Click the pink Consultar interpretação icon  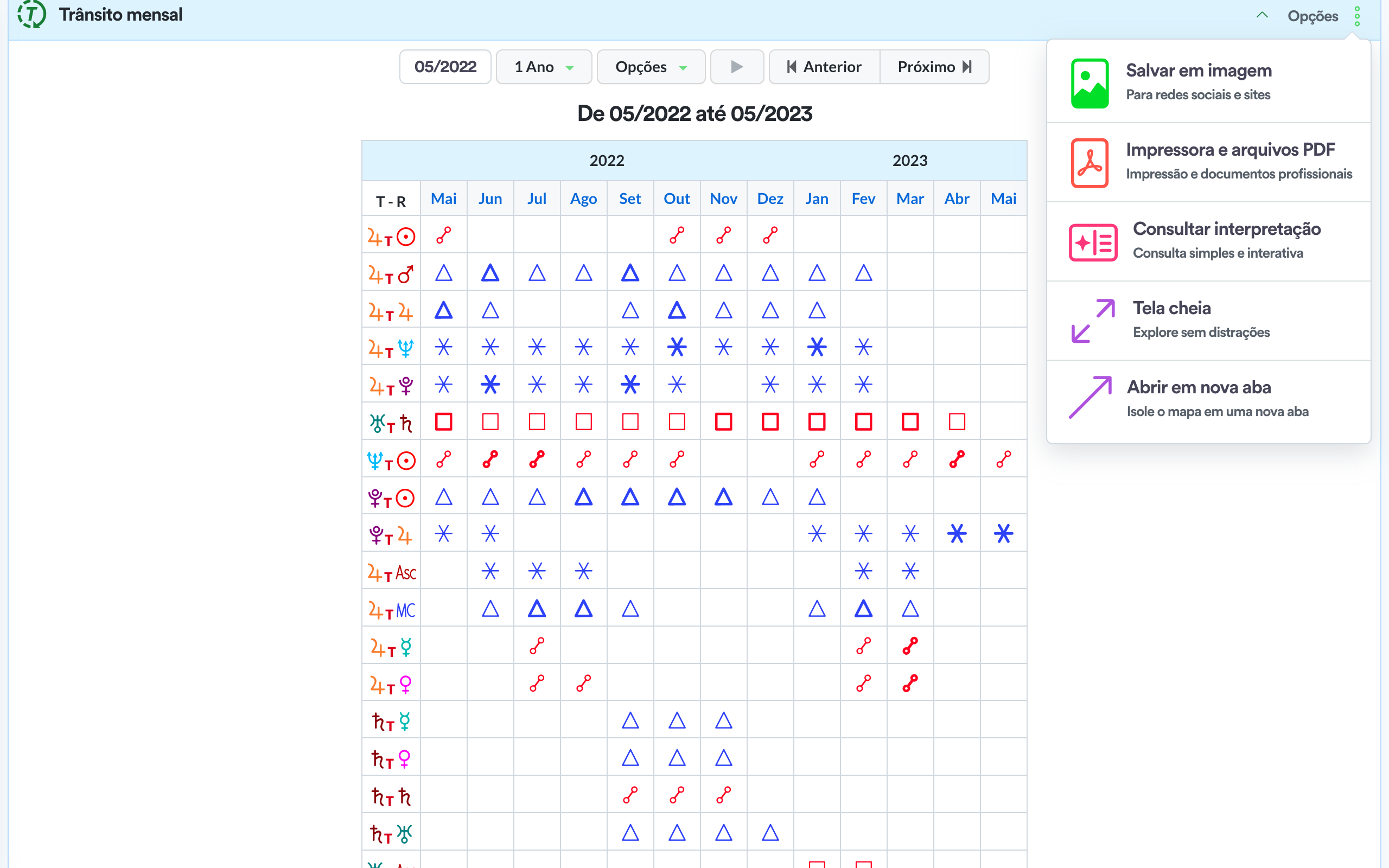click(x=1092, y=242)
